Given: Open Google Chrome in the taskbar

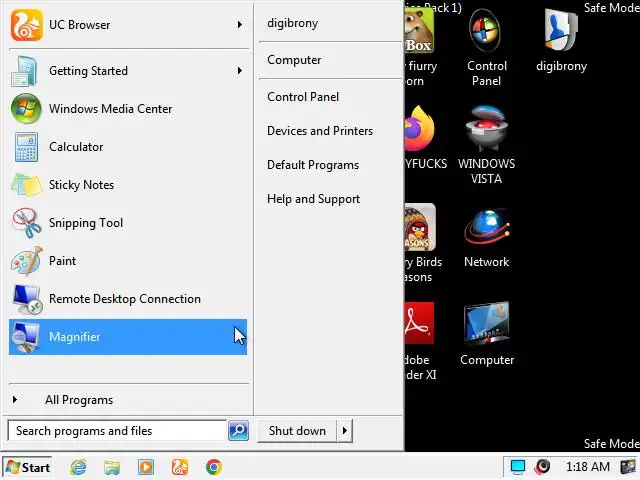Looking at the screenshot, I should pyautogui.click(x=214, y=467).
